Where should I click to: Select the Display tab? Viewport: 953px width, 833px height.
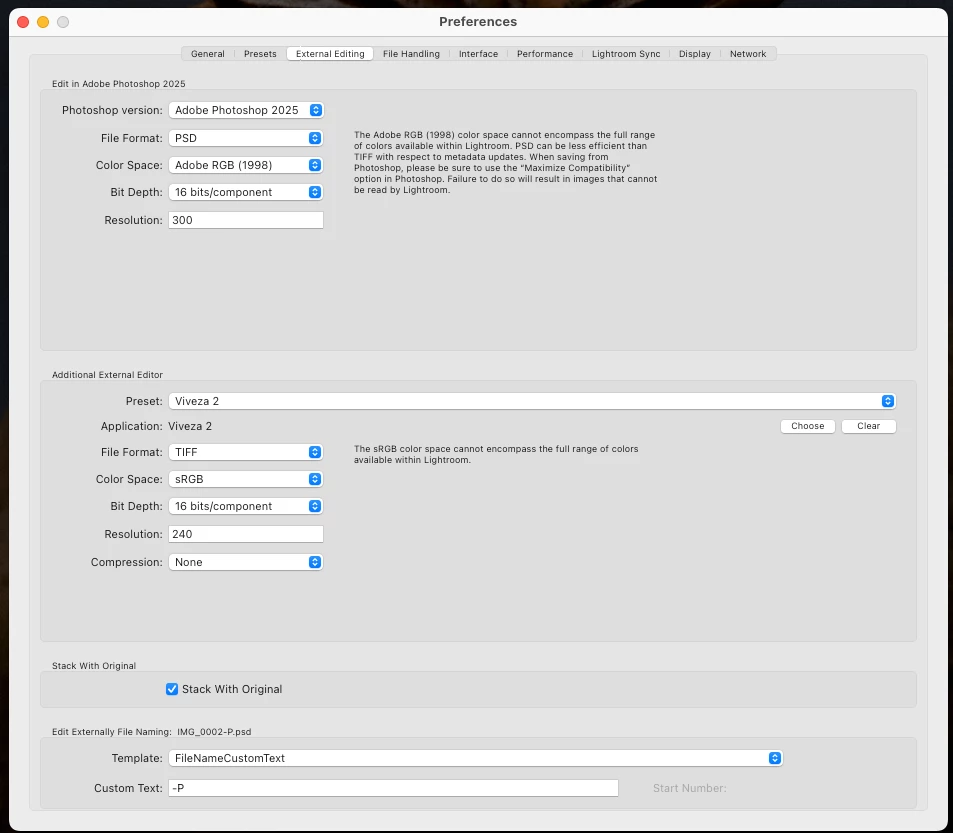tap(695, 53)
